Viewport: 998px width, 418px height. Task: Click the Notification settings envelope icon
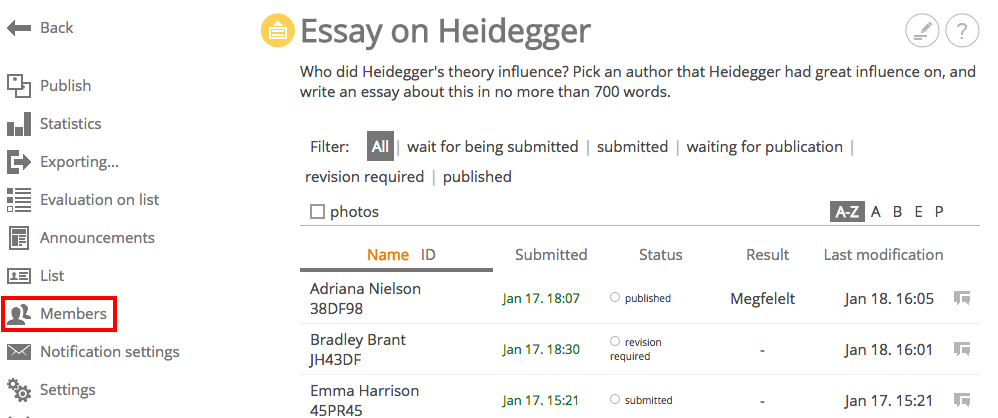[x=19, y=352]
